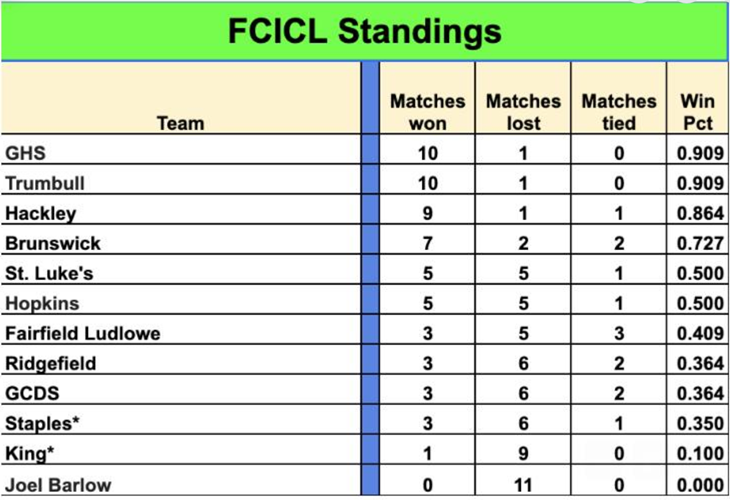
Task: Click the Trumbull team name cell
Action: [181, 180]
